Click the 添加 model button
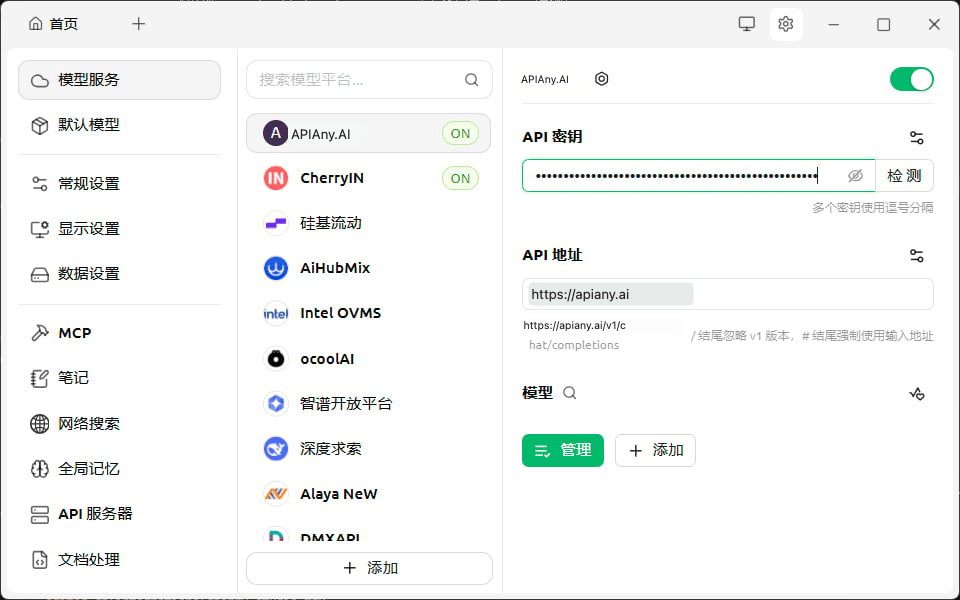Image resolution: width=960 pixels, height=600 pixels. (655, 451)
